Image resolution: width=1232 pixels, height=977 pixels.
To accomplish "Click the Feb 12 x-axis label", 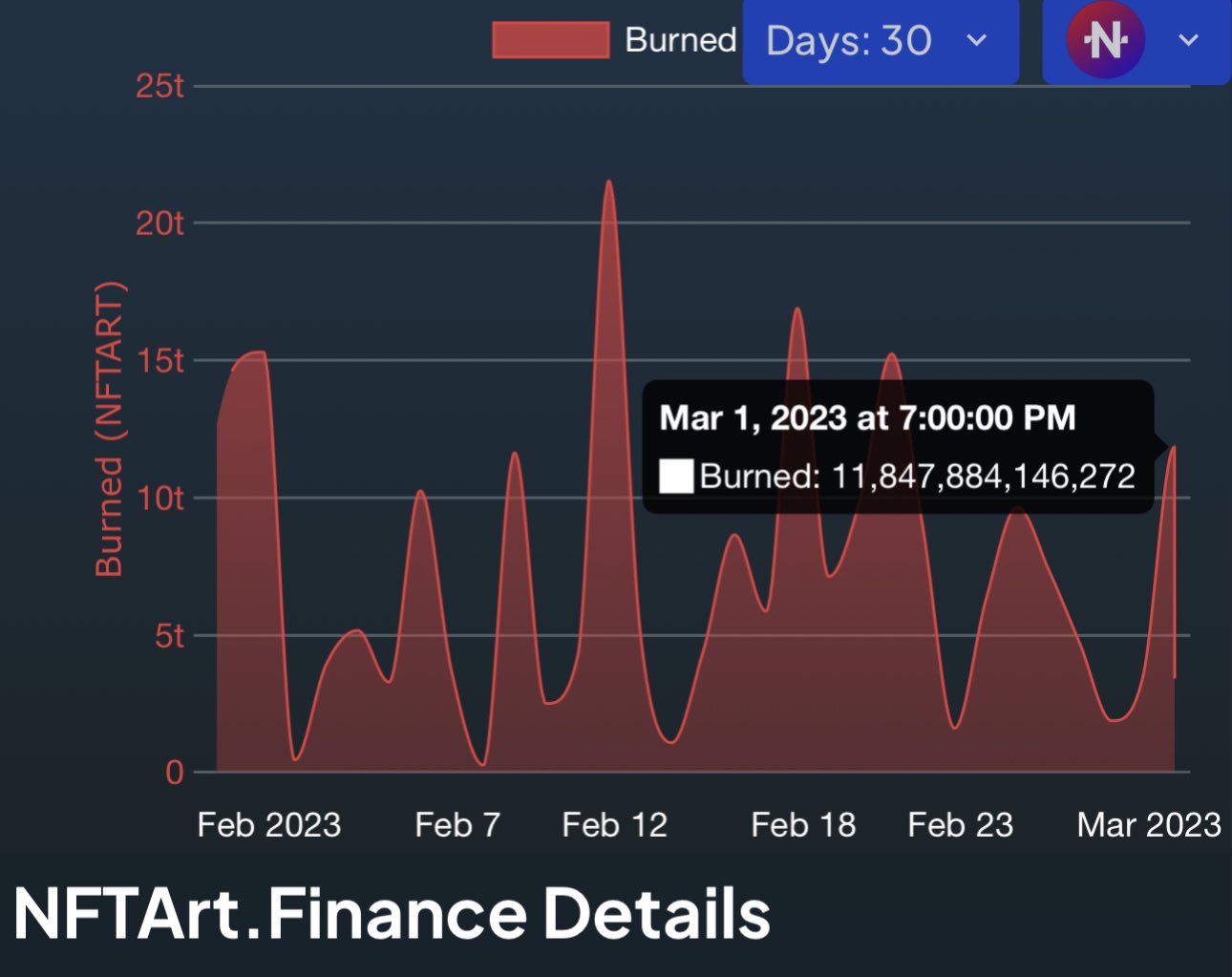I will [614, 825].
